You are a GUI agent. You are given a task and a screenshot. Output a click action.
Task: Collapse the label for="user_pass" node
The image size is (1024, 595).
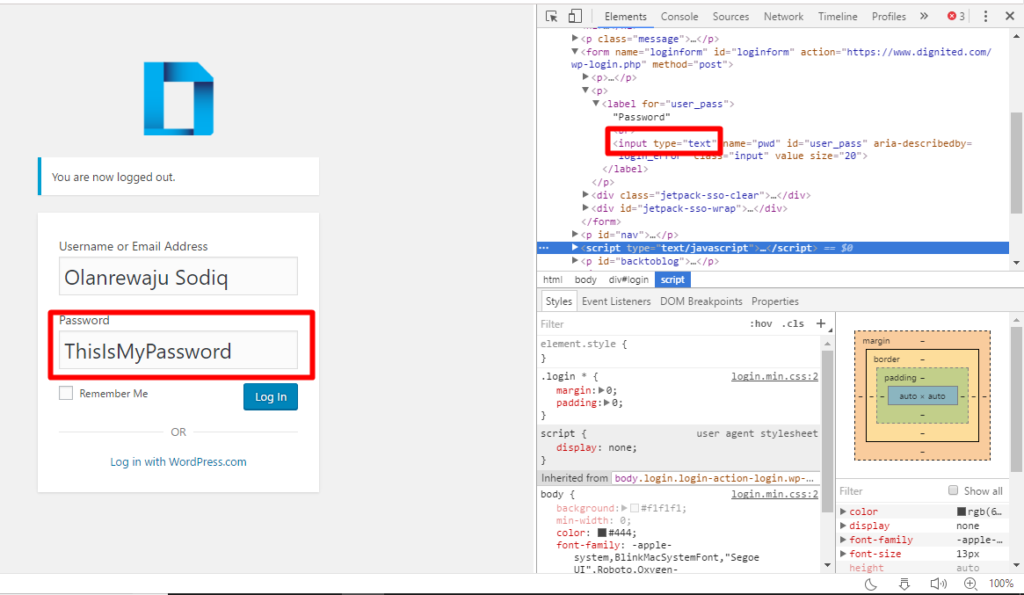coord(596,103)
